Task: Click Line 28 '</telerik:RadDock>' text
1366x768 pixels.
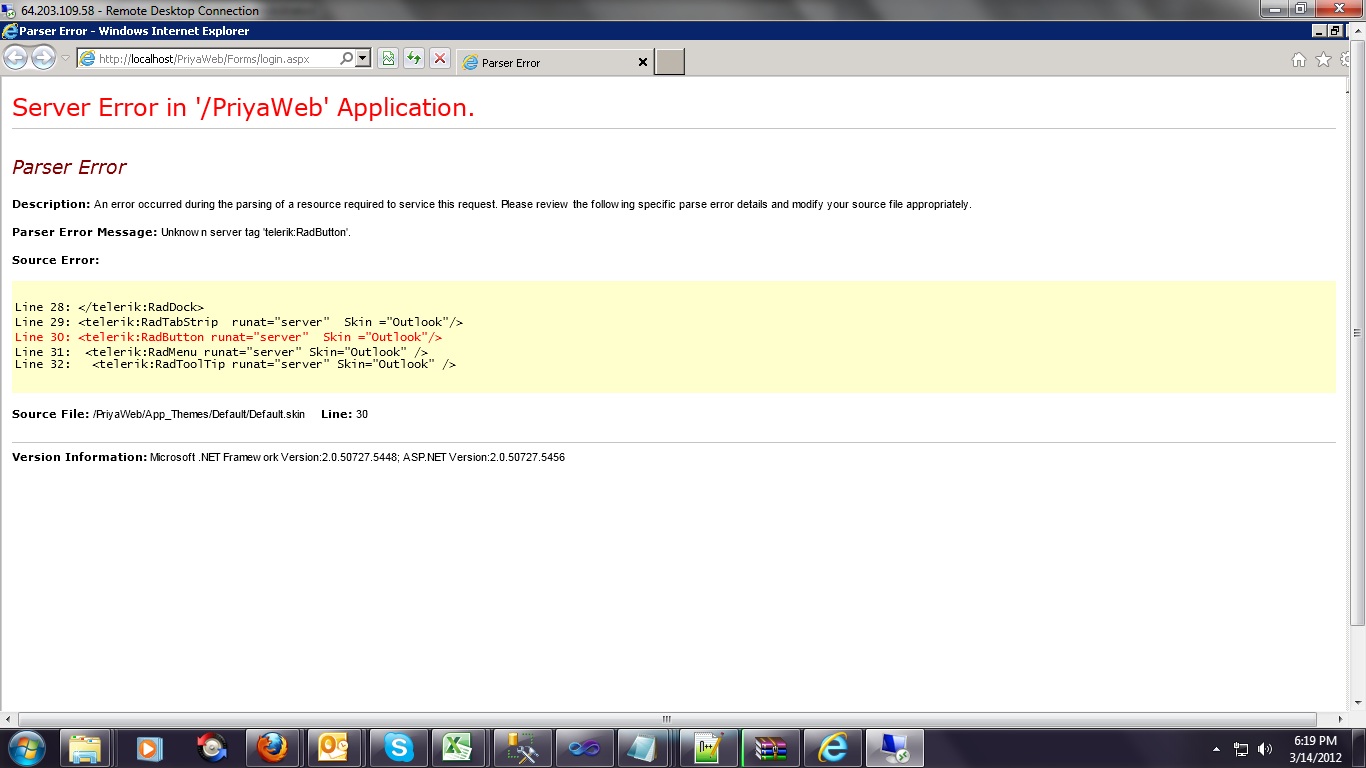Action: [x=141, y=307]
